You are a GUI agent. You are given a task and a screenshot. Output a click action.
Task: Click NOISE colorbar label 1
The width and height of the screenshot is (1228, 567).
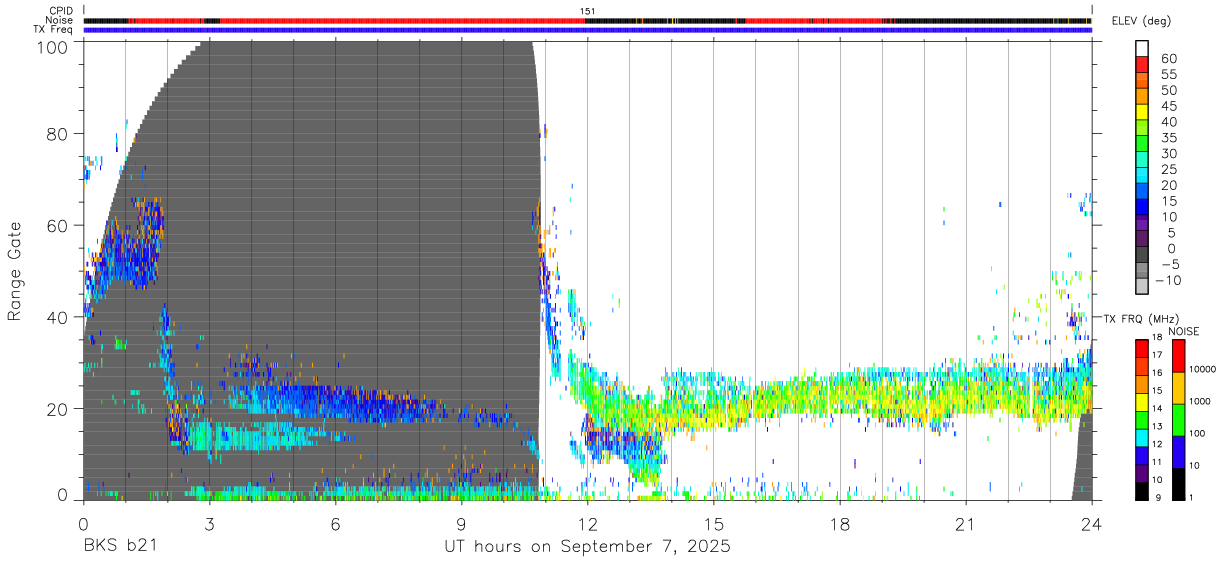point(1191,498)
